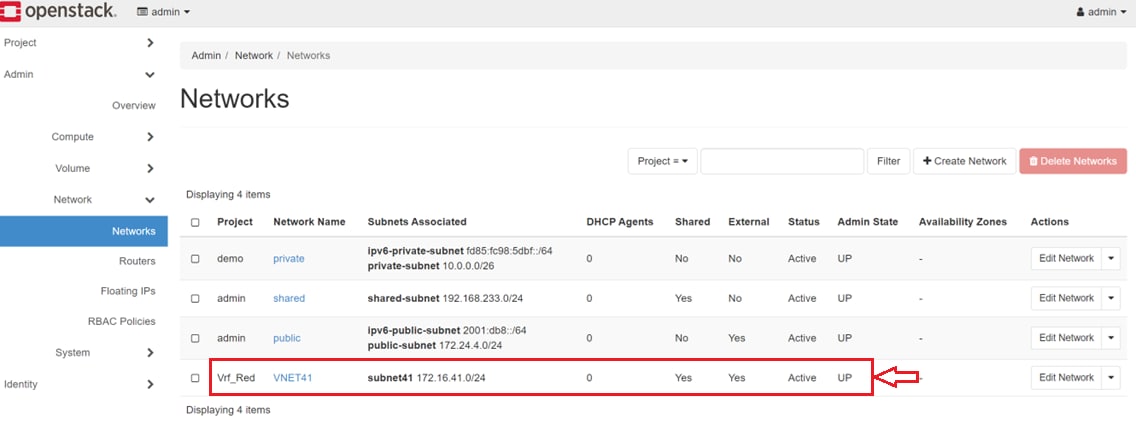Open the Overview page

[133, 106]
